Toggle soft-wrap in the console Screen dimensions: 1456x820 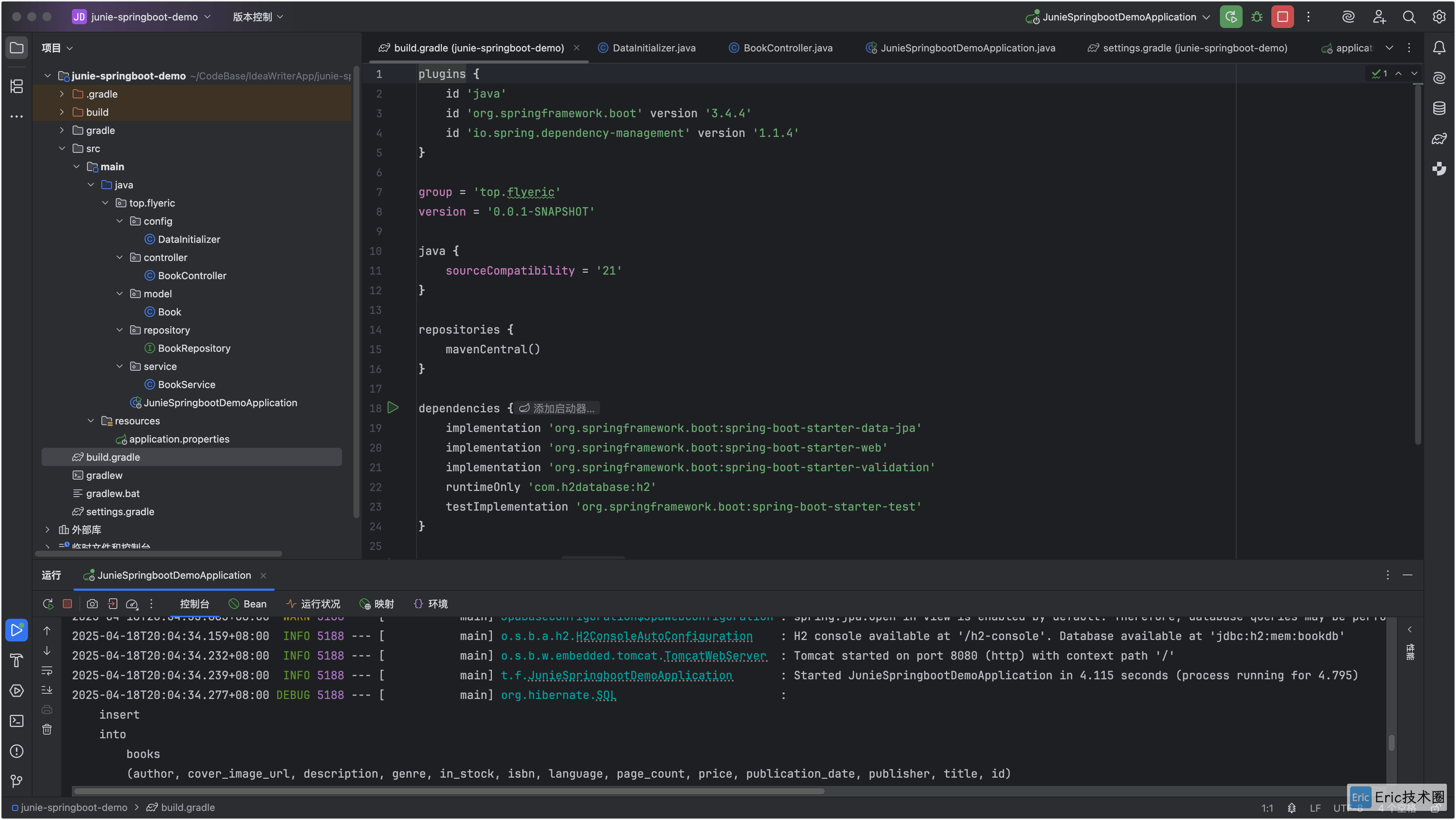[47, 671]
